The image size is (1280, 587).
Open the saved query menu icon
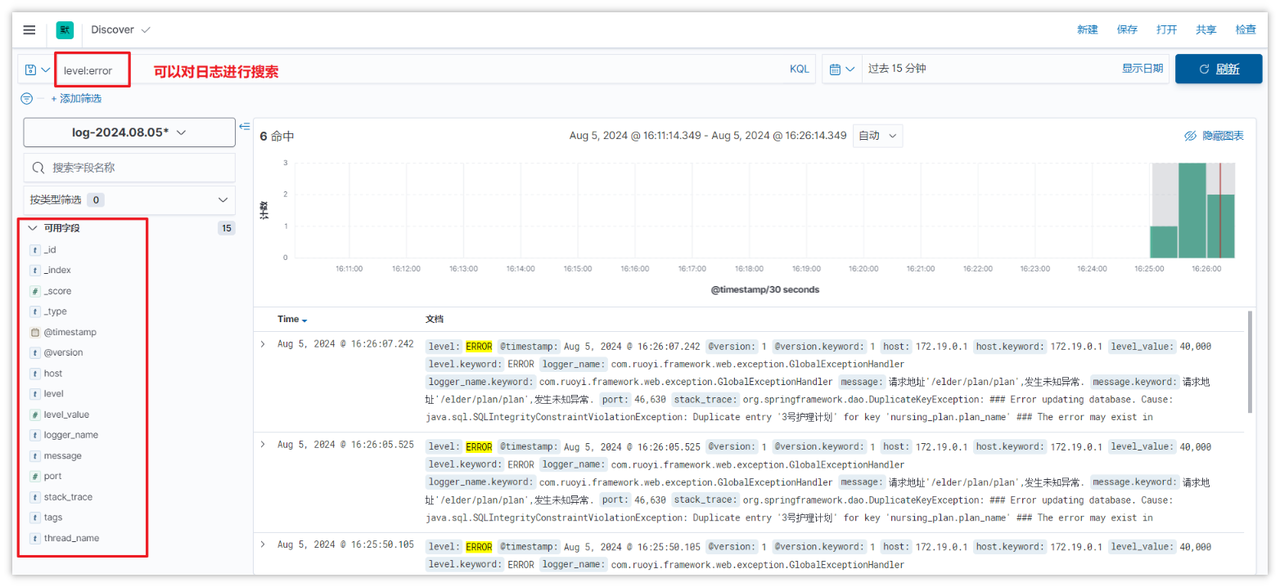37,70
